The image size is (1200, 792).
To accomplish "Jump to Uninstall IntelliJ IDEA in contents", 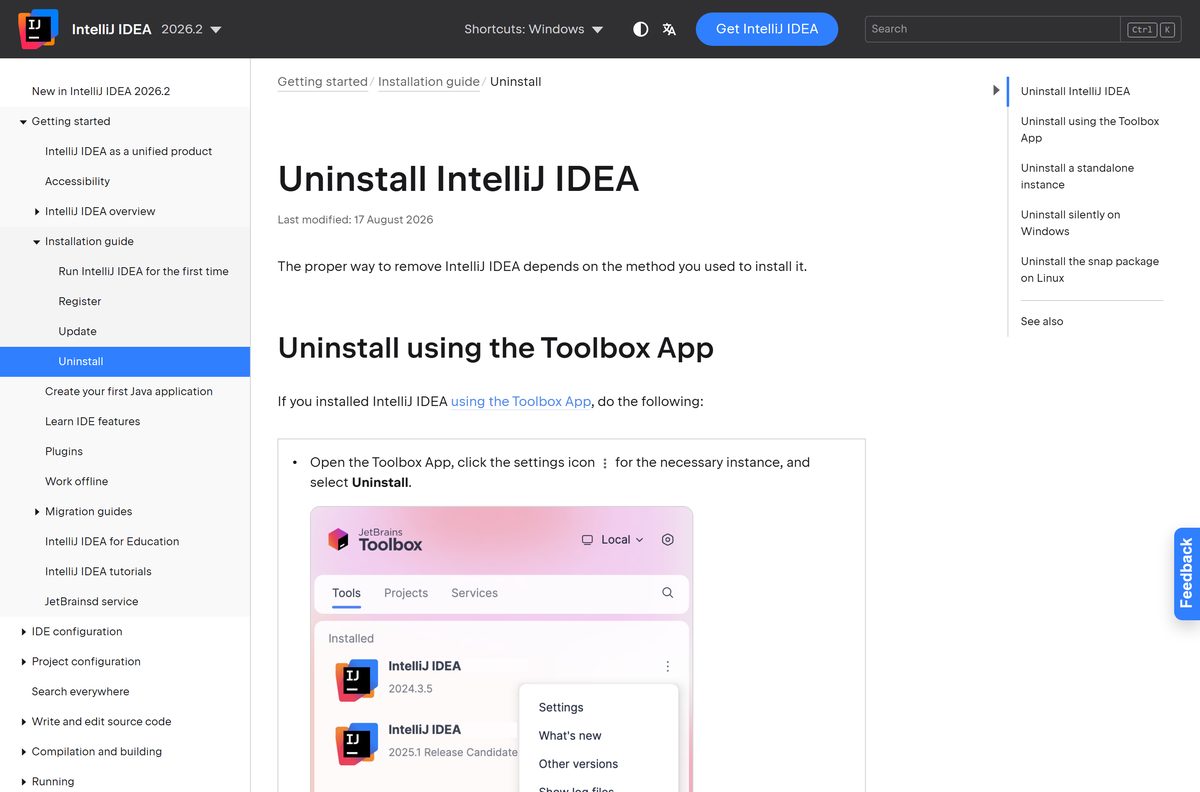I will [x=1075, y=91].
